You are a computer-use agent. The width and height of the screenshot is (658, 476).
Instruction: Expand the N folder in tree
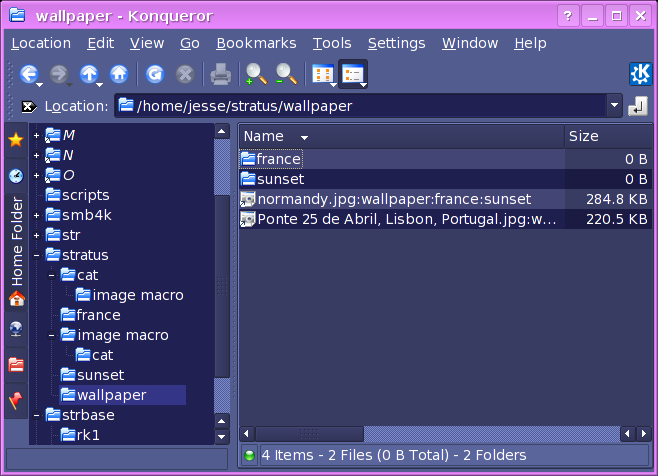[37, 155]
